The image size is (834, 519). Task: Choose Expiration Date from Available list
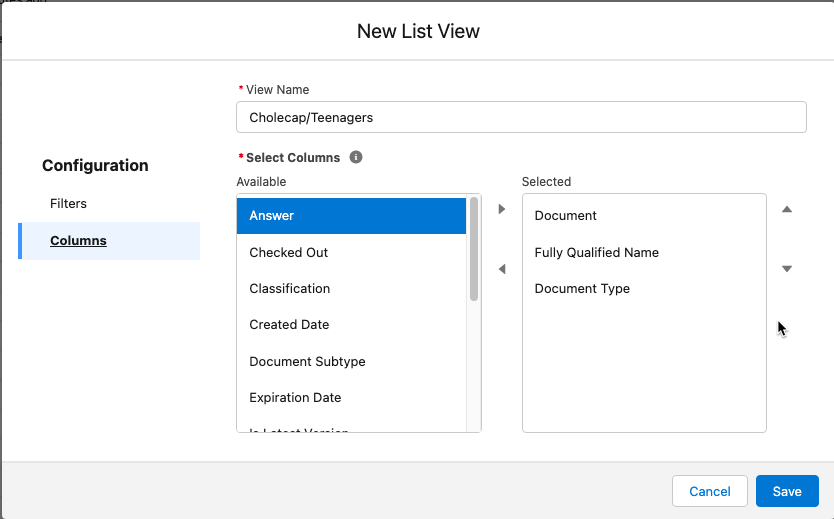pos(351,397)
